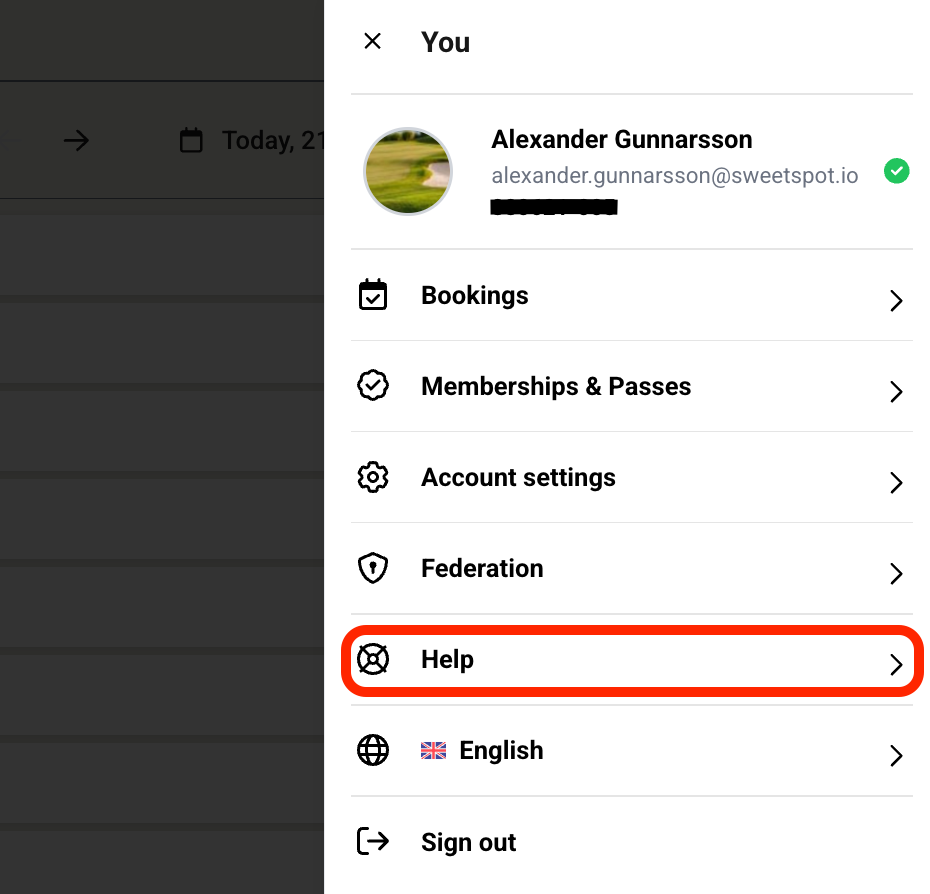Screen dimensions: 930x894
Task: Open the Today date picker
Action: [x=255, y=141]
